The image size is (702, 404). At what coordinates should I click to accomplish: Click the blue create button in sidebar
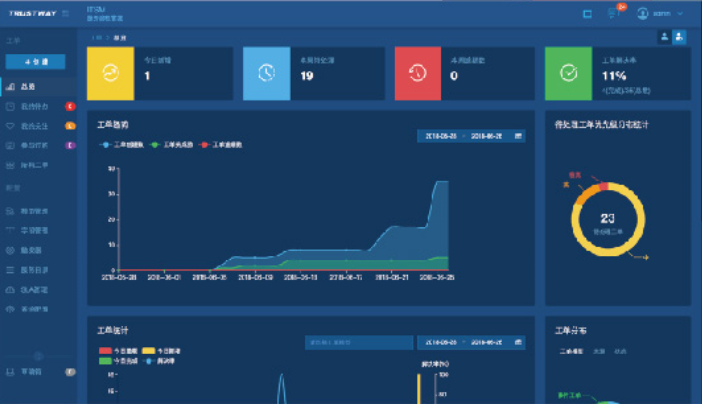coord(34,61)
